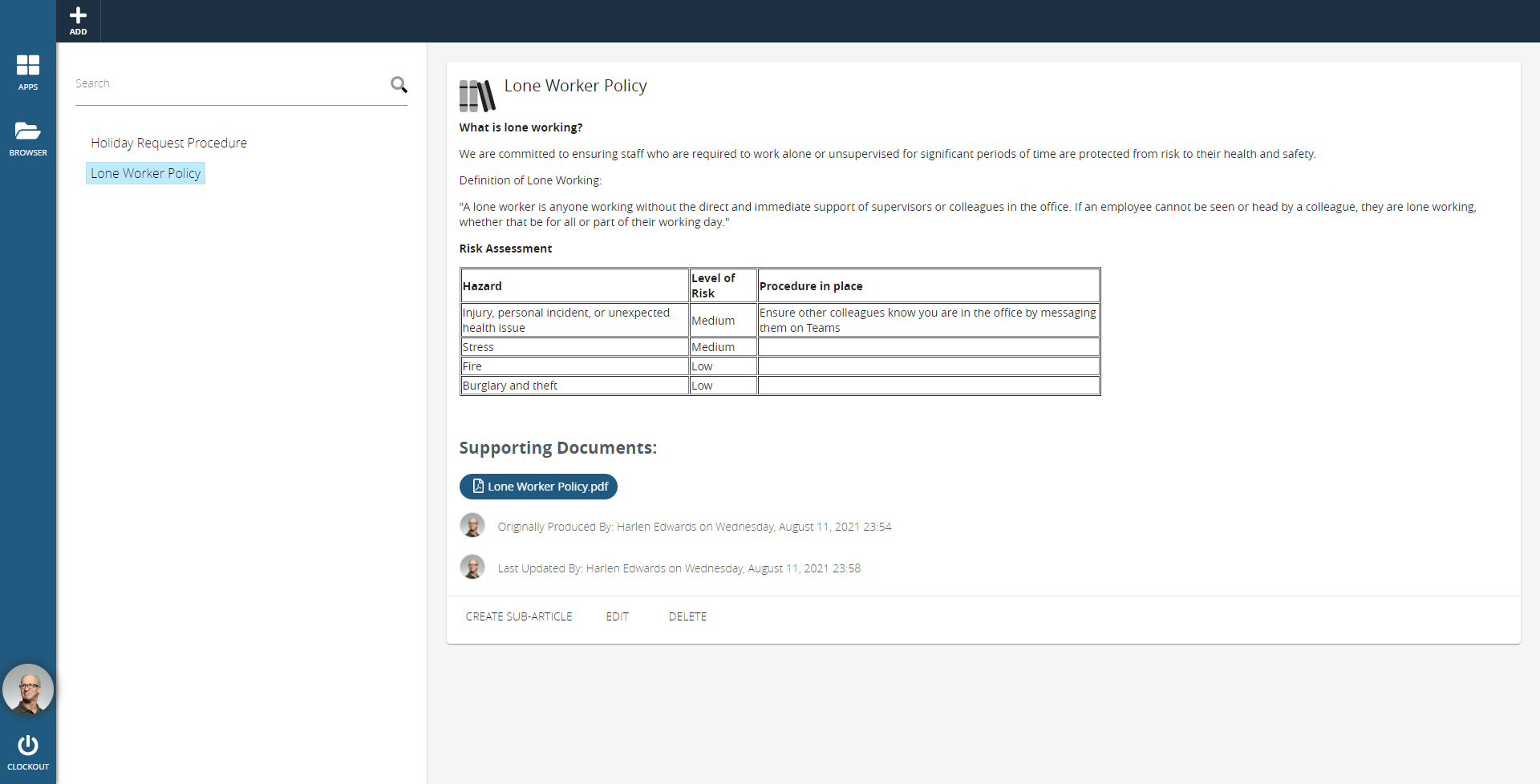Open user profile avatar in sidebar
Image resolution: width=1540 pixels, height=784 pixels.
tap(28, 689)
